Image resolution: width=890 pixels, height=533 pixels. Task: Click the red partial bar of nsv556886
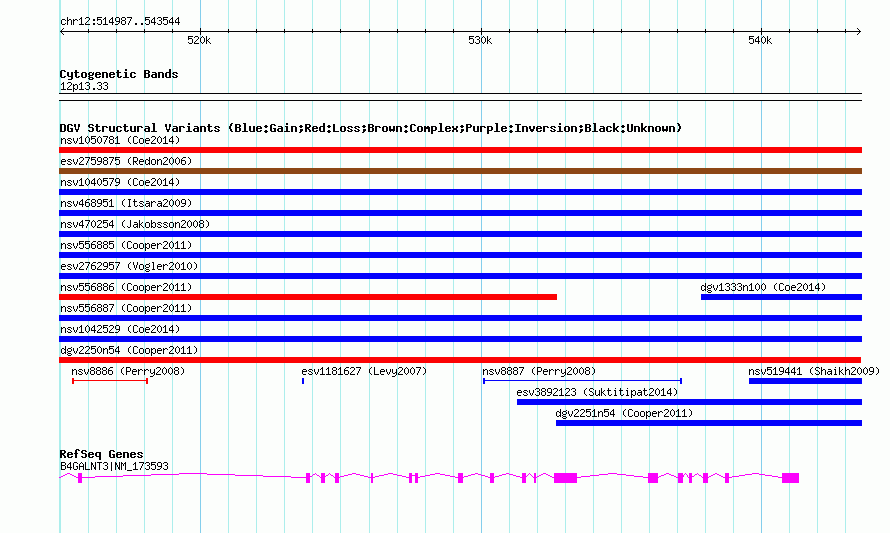click(x=308, y=297)
